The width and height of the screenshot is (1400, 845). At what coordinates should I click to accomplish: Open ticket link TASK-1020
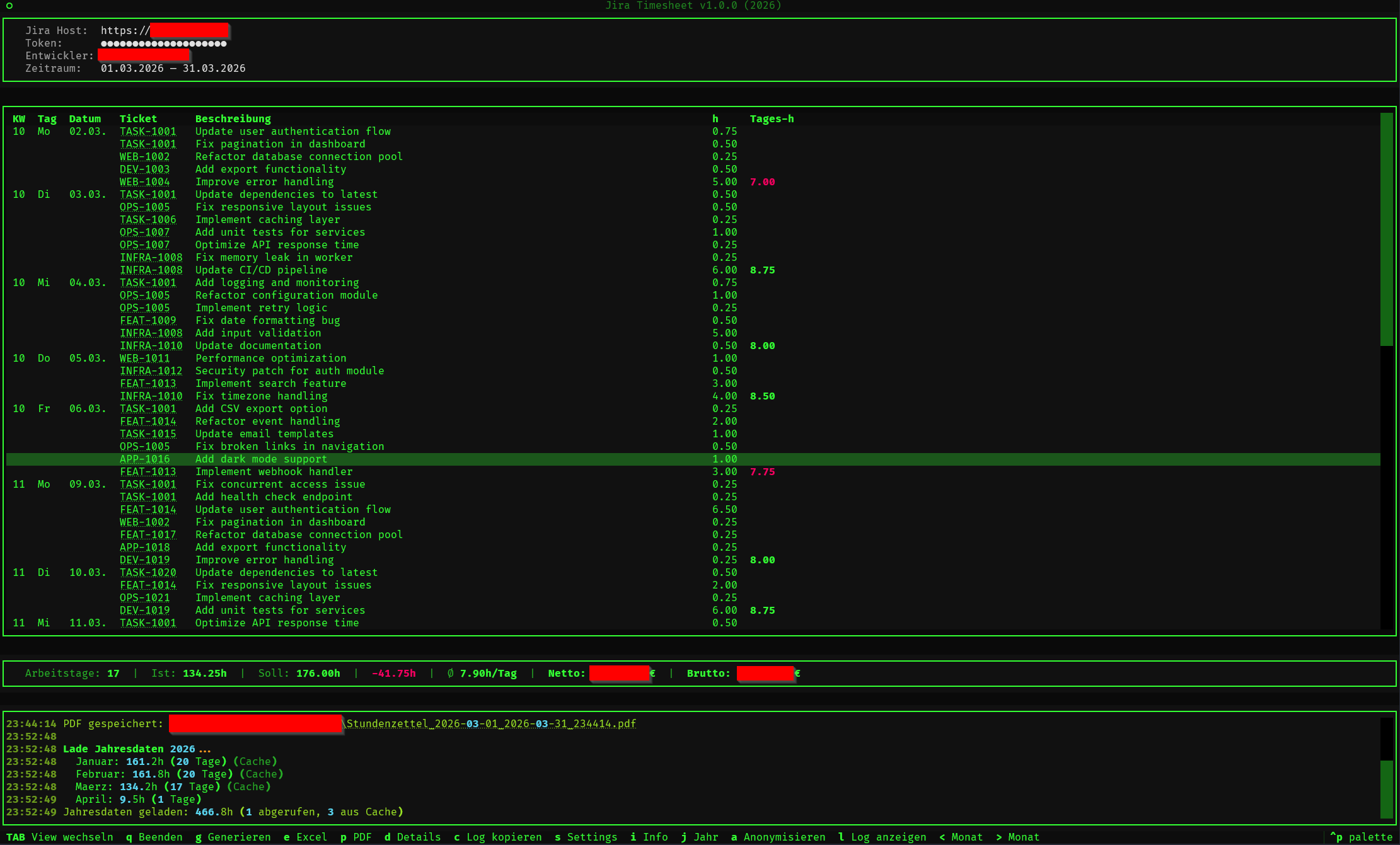(148, 572)
